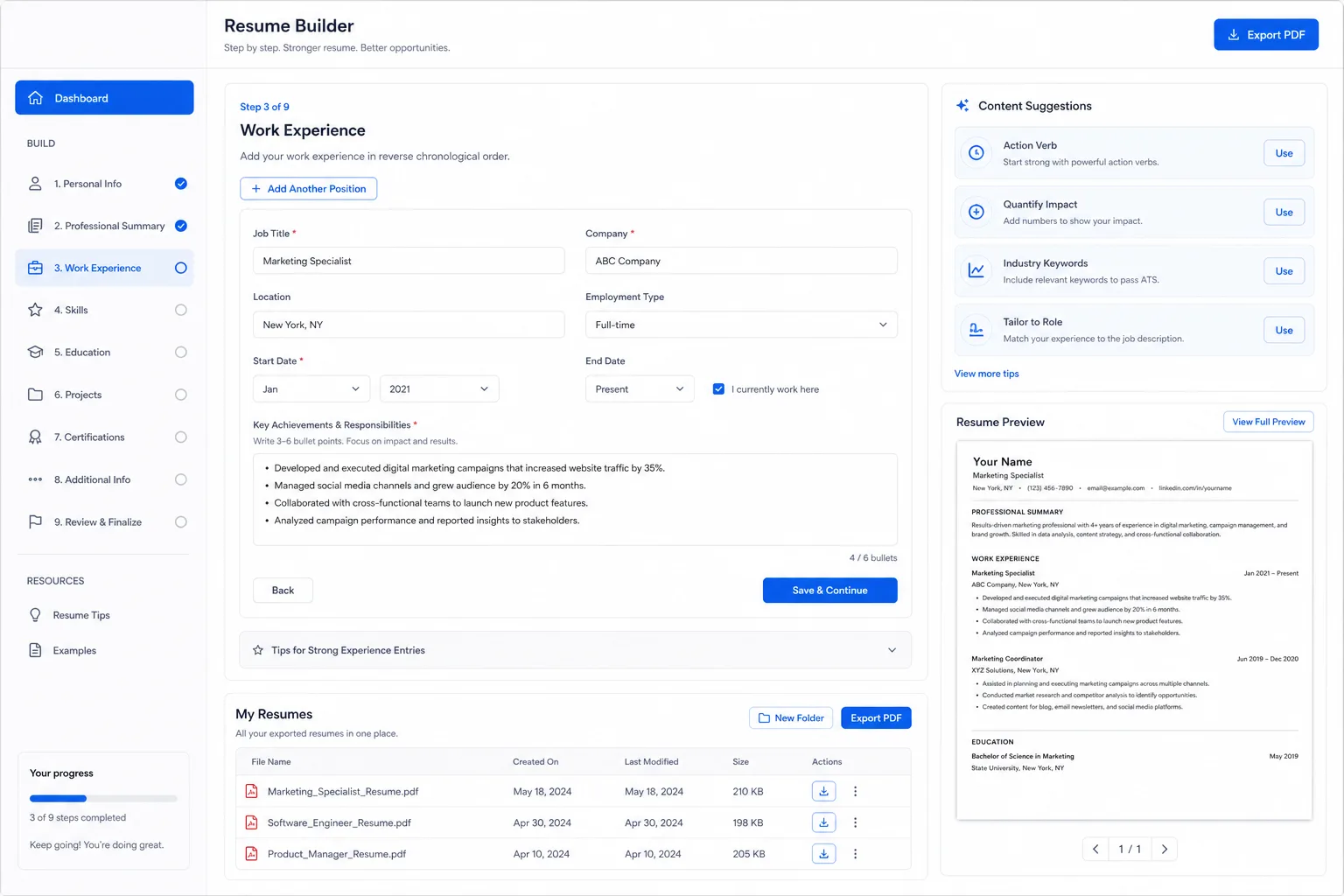Click Add Another Position
The width and height of the screenshot is (1344, 896).
pos(309,189)
